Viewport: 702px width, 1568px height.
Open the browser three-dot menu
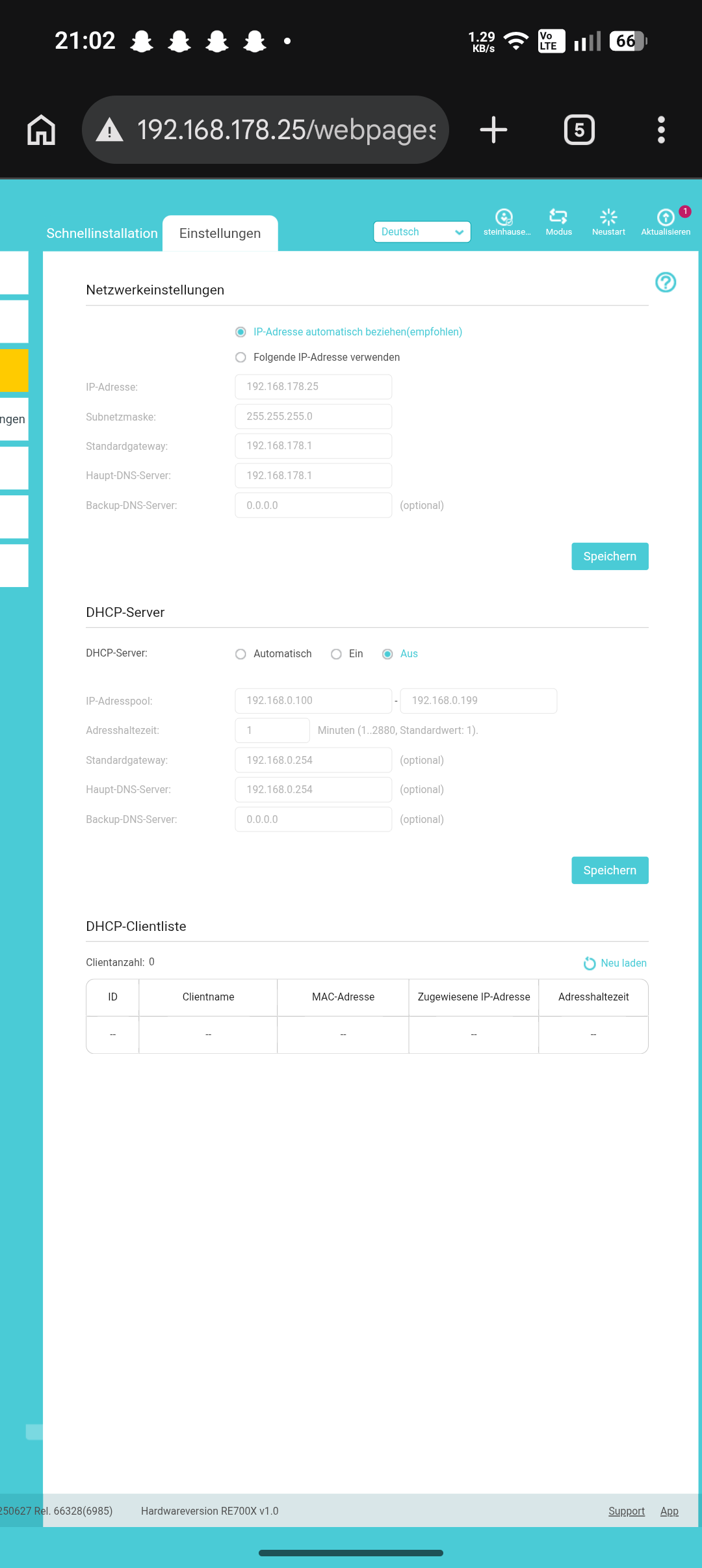(x=661, y=129)
